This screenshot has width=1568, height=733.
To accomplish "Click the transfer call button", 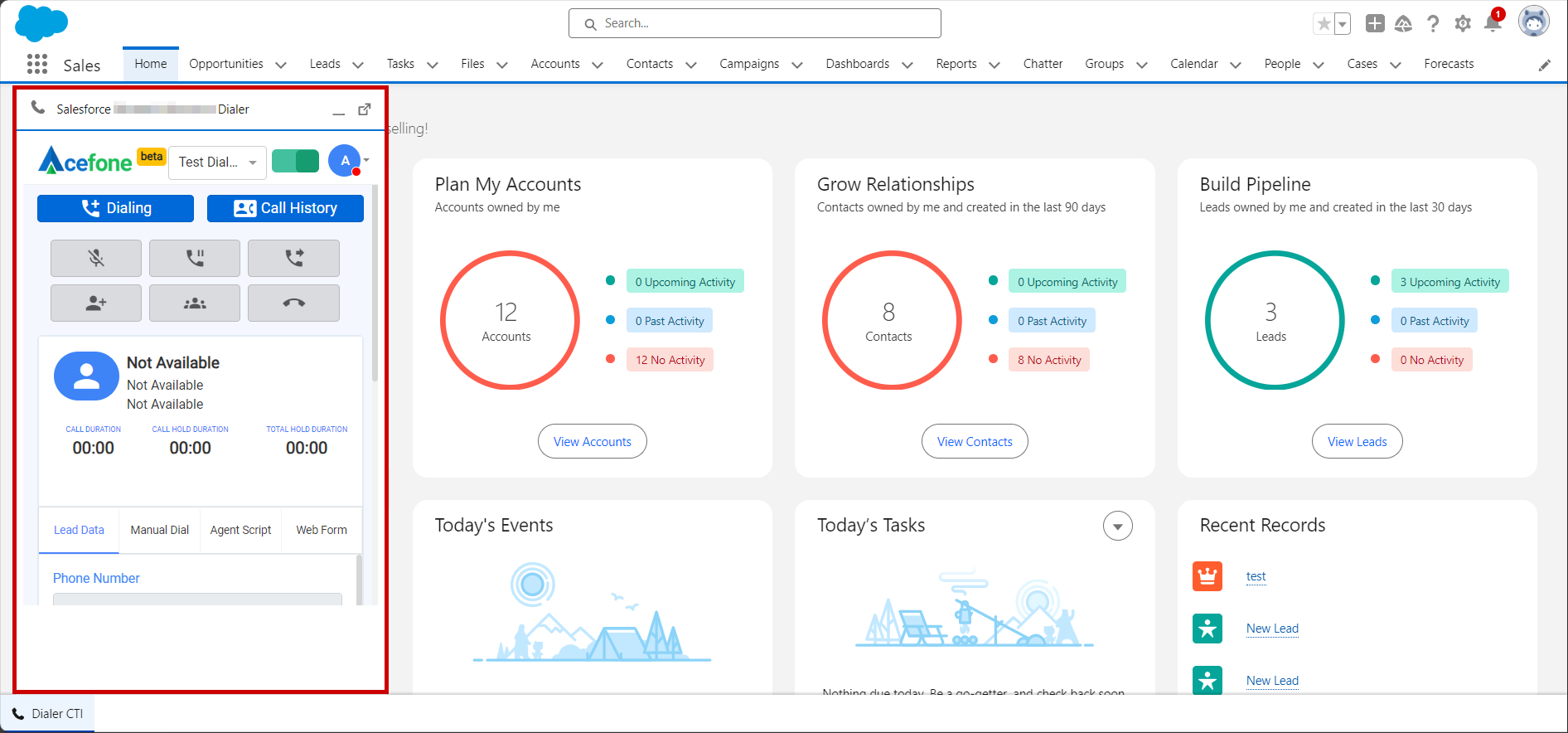I will tap(293, 258).
